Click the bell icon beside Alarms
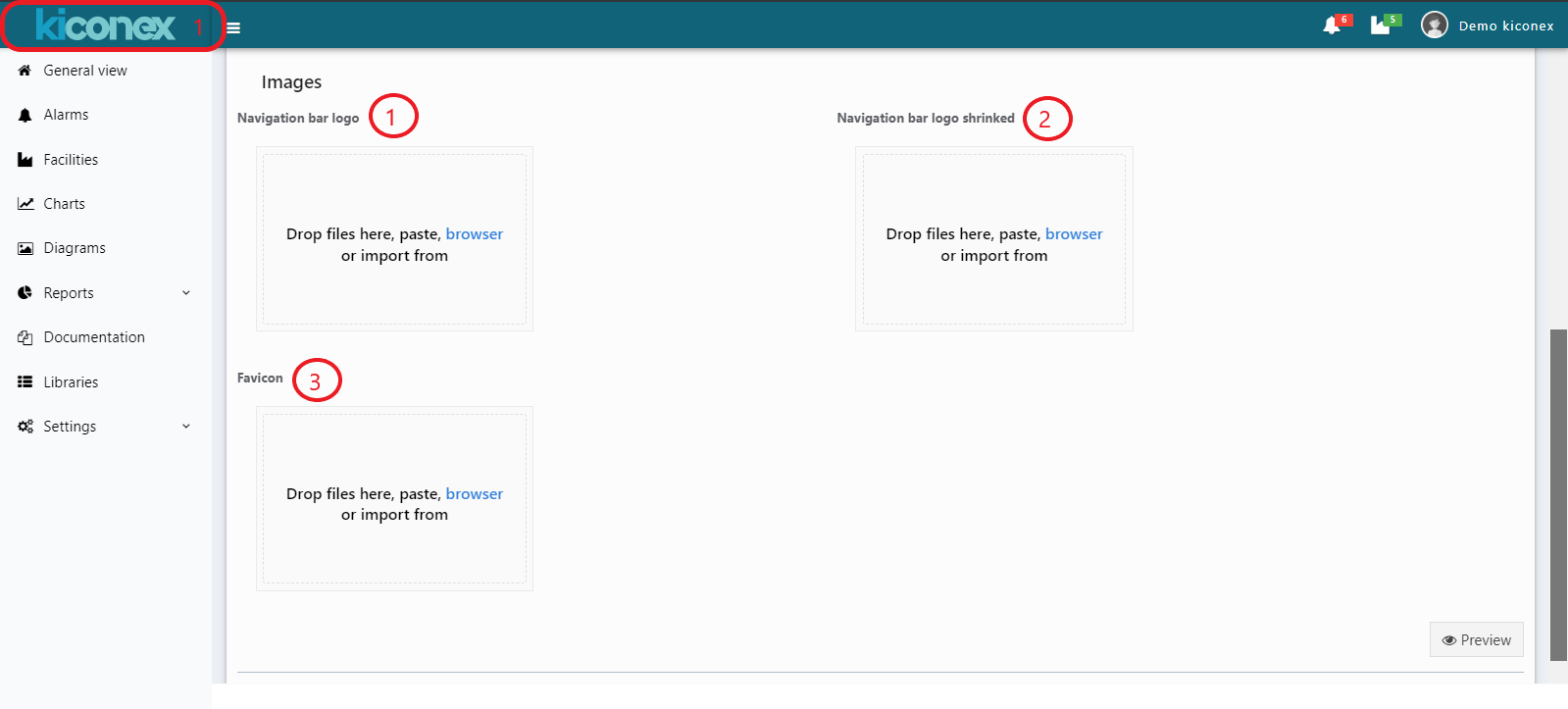 click(x=25, y=115)
